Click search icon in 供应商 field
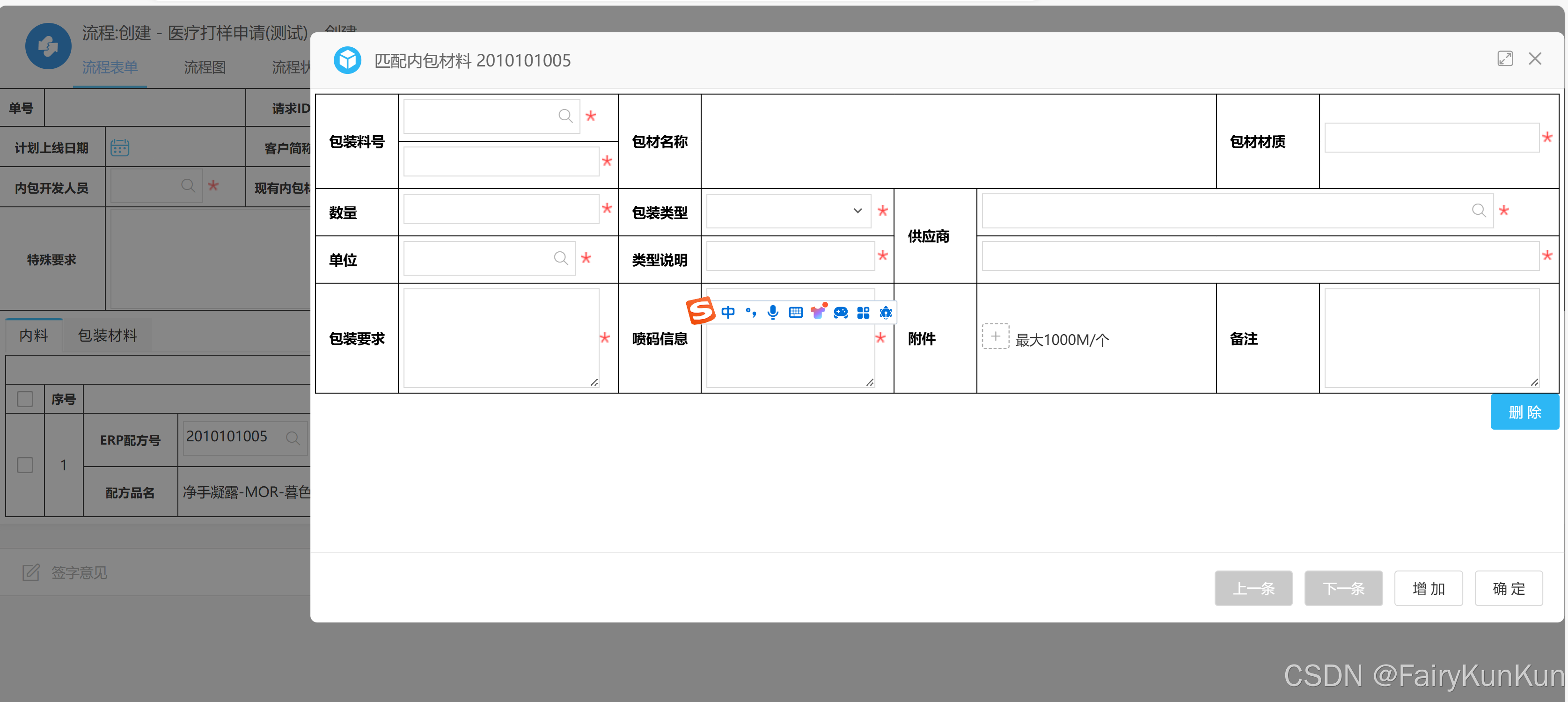 (x=1479, y=211)
